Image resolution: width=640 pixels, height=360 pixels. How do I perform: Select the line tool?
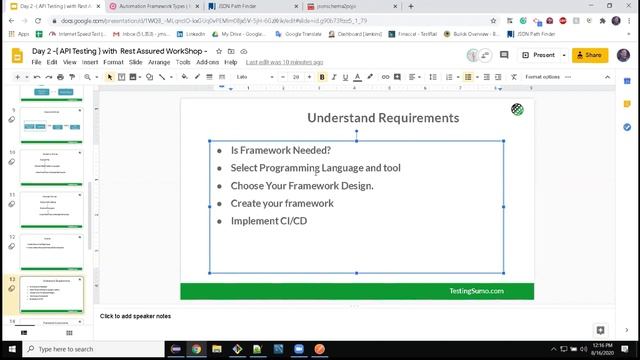tap(162, 77)
